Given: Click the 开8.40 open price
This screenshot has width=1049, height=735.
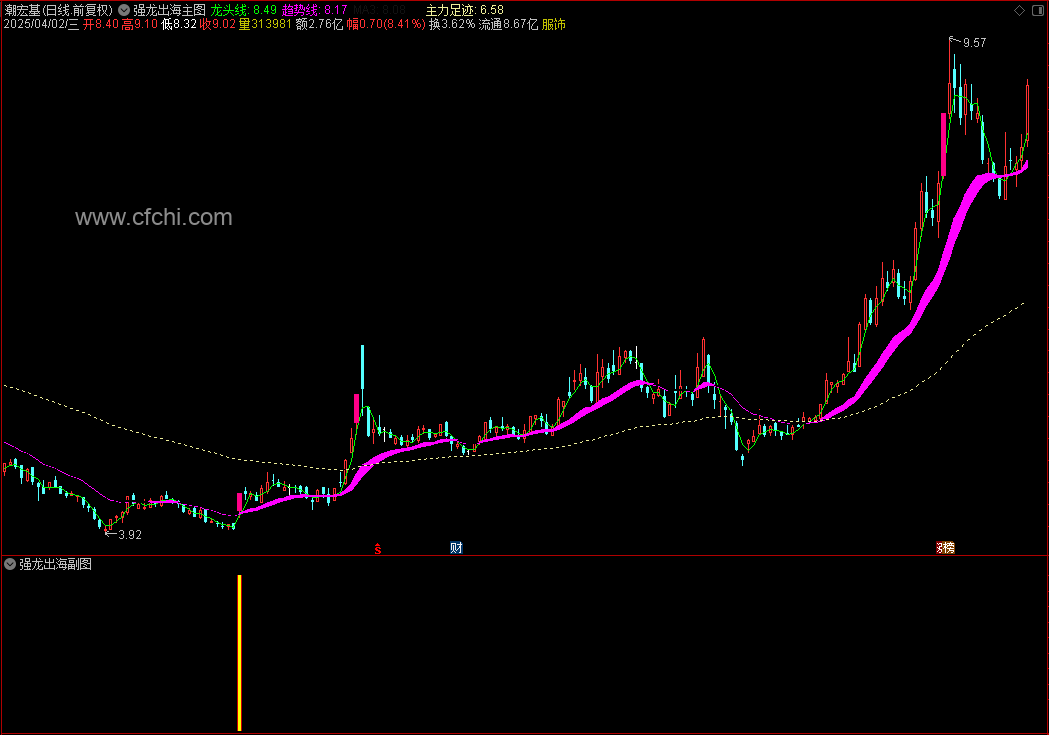Looking at the screenshot, I should pos(100,24).
